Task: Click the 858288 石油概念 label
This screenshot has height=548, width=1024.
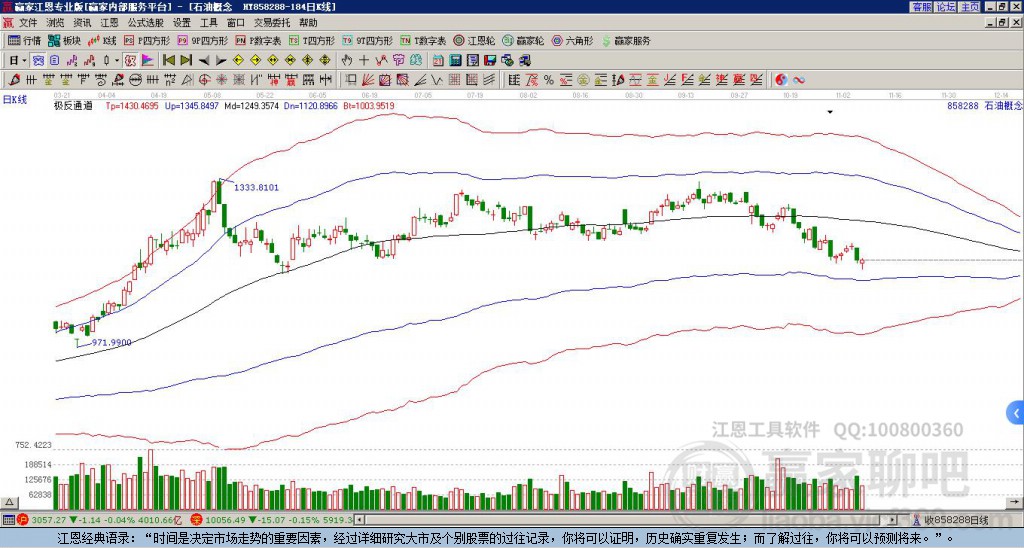Action: [x=984, y=105]
